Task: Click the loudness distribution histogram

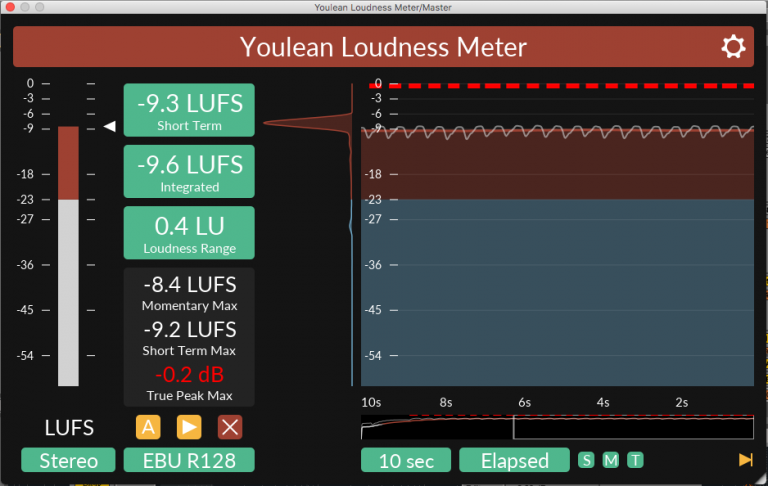Action: pos(308,235)
